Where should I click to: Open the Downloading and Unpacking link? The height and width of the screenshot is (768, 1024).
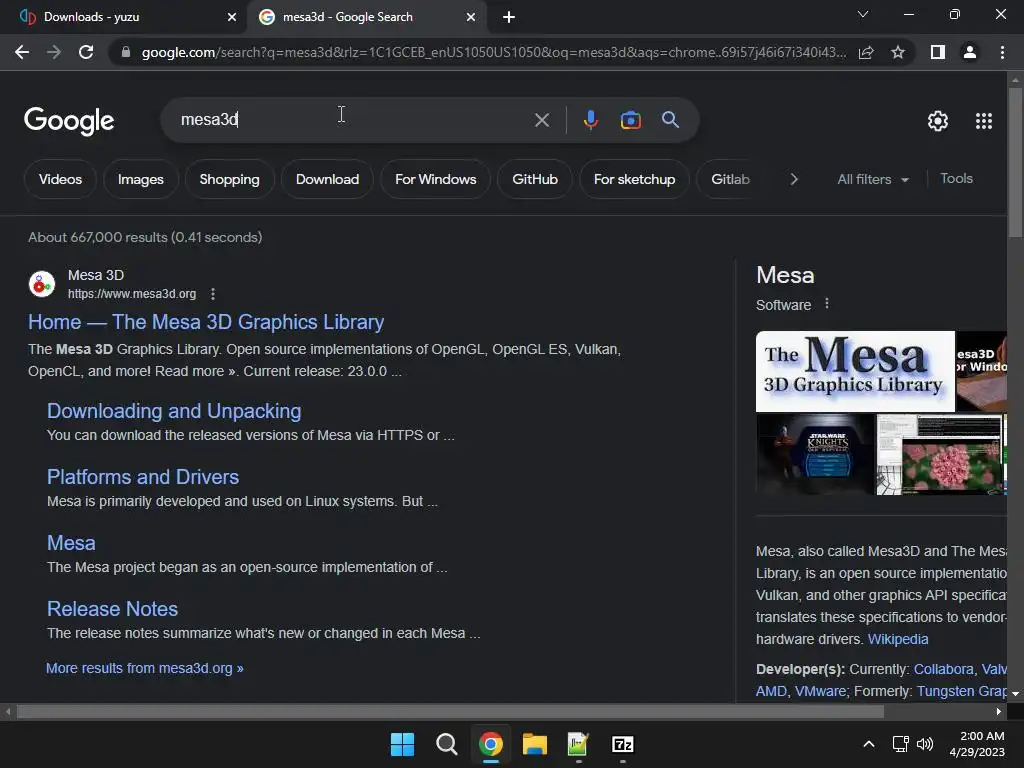174,411
